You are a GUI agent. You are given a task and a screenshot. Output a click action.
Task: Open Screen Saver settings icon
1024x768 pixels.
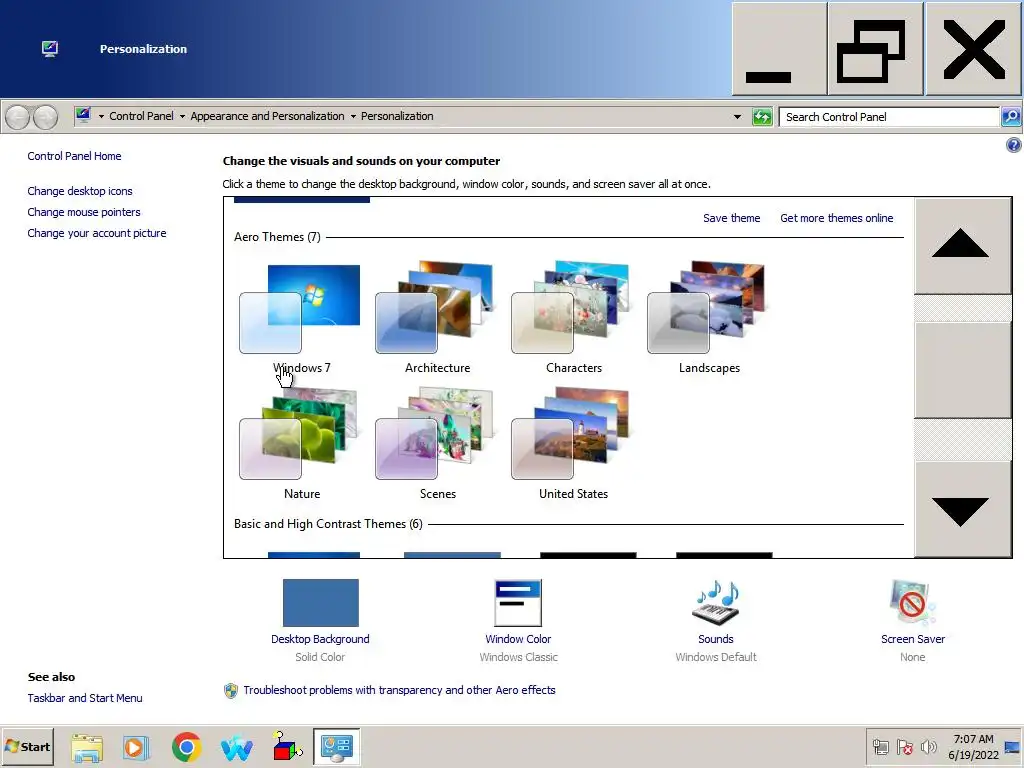click(912, 603)
